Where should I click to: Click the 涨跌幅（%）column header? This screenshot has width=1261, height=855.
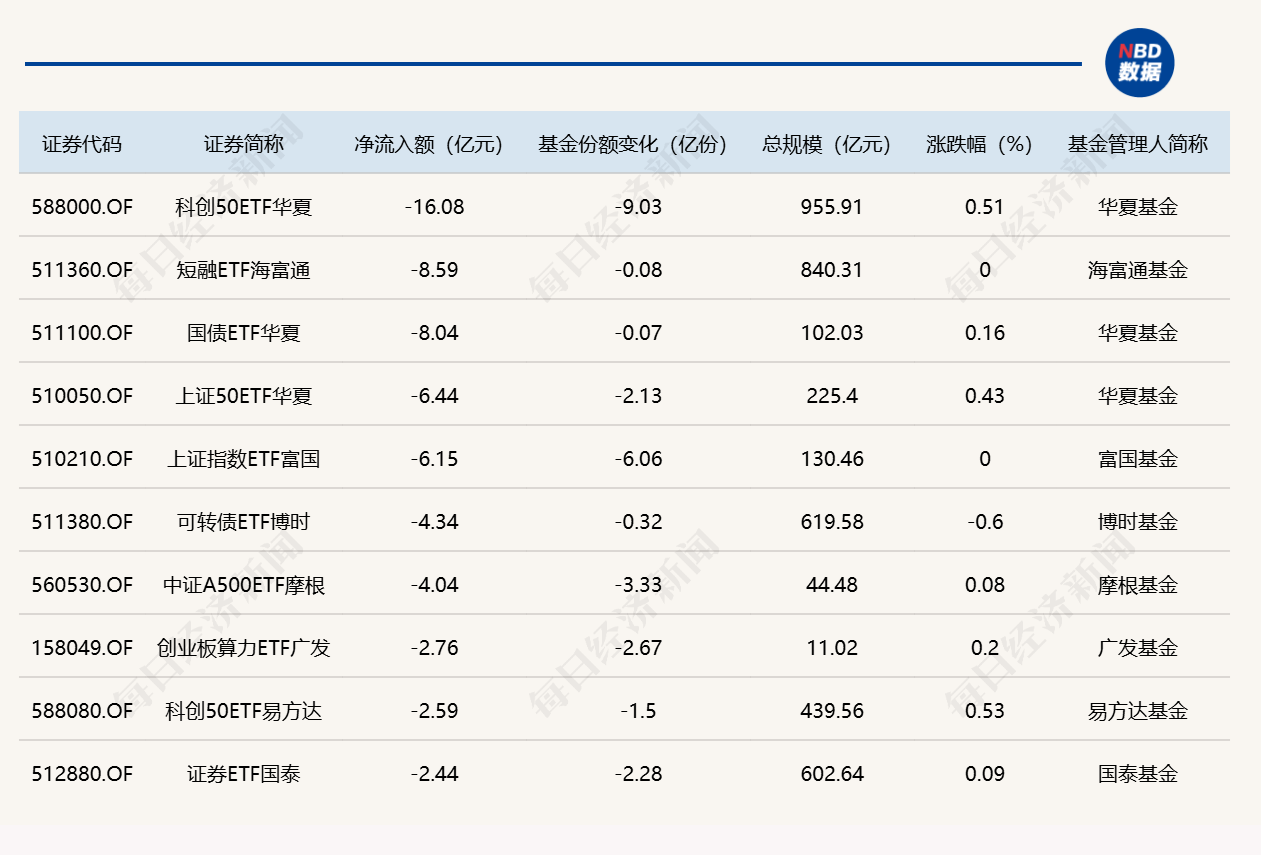click(979, 144)
